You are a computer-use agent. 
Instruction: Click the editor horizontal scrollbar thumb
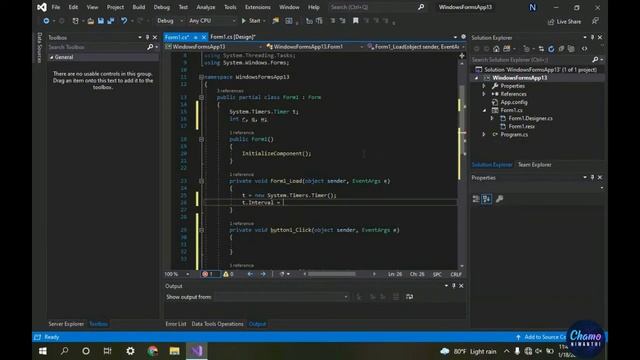(331, 274)
